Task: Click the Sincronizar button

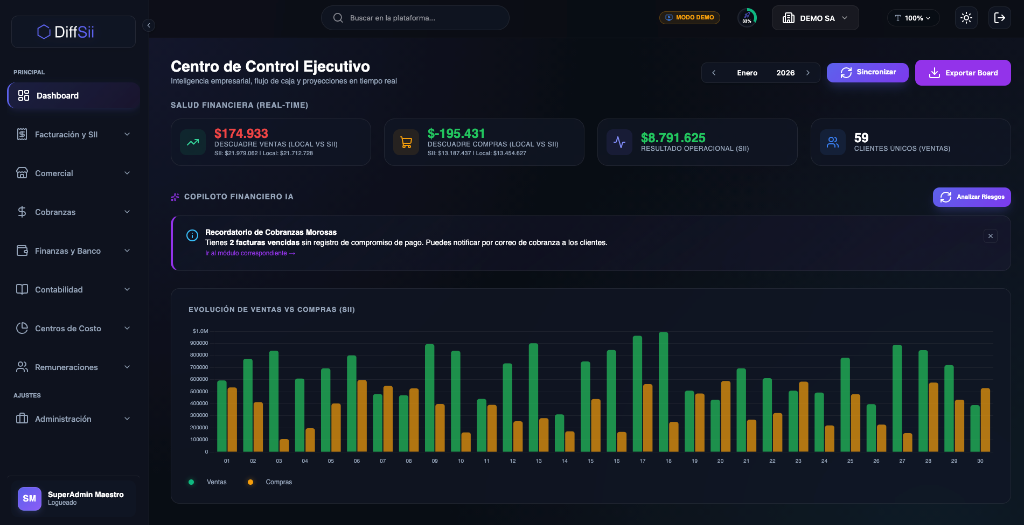Action: [x=867, y=72]
